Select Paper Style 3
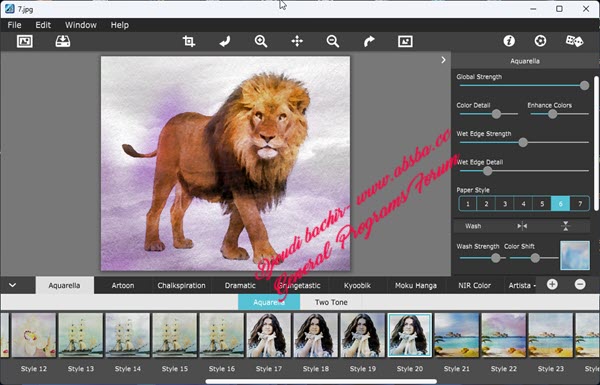The image size is (600, 385). coord(505,204)
